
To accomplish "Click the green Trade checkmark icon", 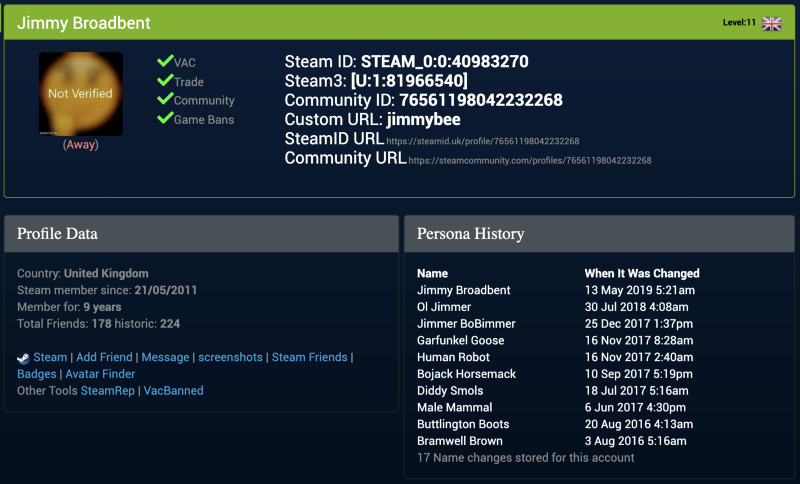I will pos(165,80).
